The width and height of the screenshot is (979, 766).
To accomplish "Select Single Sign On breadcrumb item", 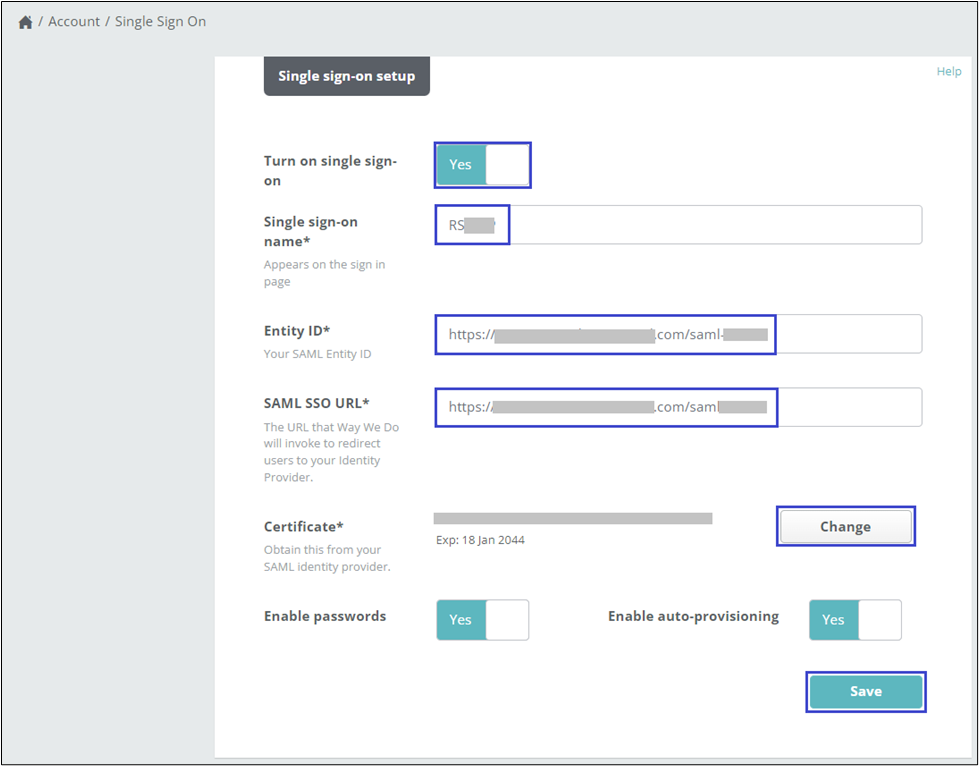I will pos(160,21).
